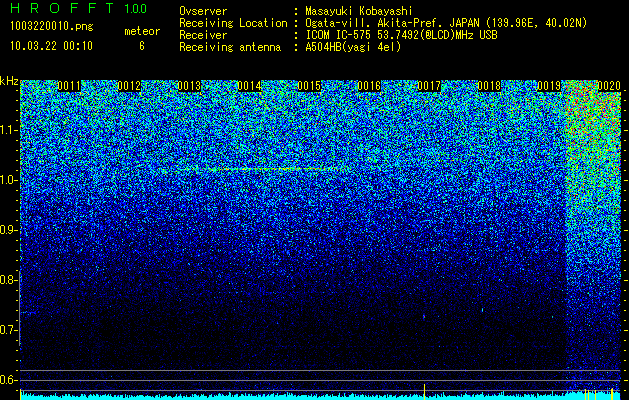Click the antenna value A504HB(yagi 4el)
Screen dimensions: 629x400
click(x=353, y=47)
